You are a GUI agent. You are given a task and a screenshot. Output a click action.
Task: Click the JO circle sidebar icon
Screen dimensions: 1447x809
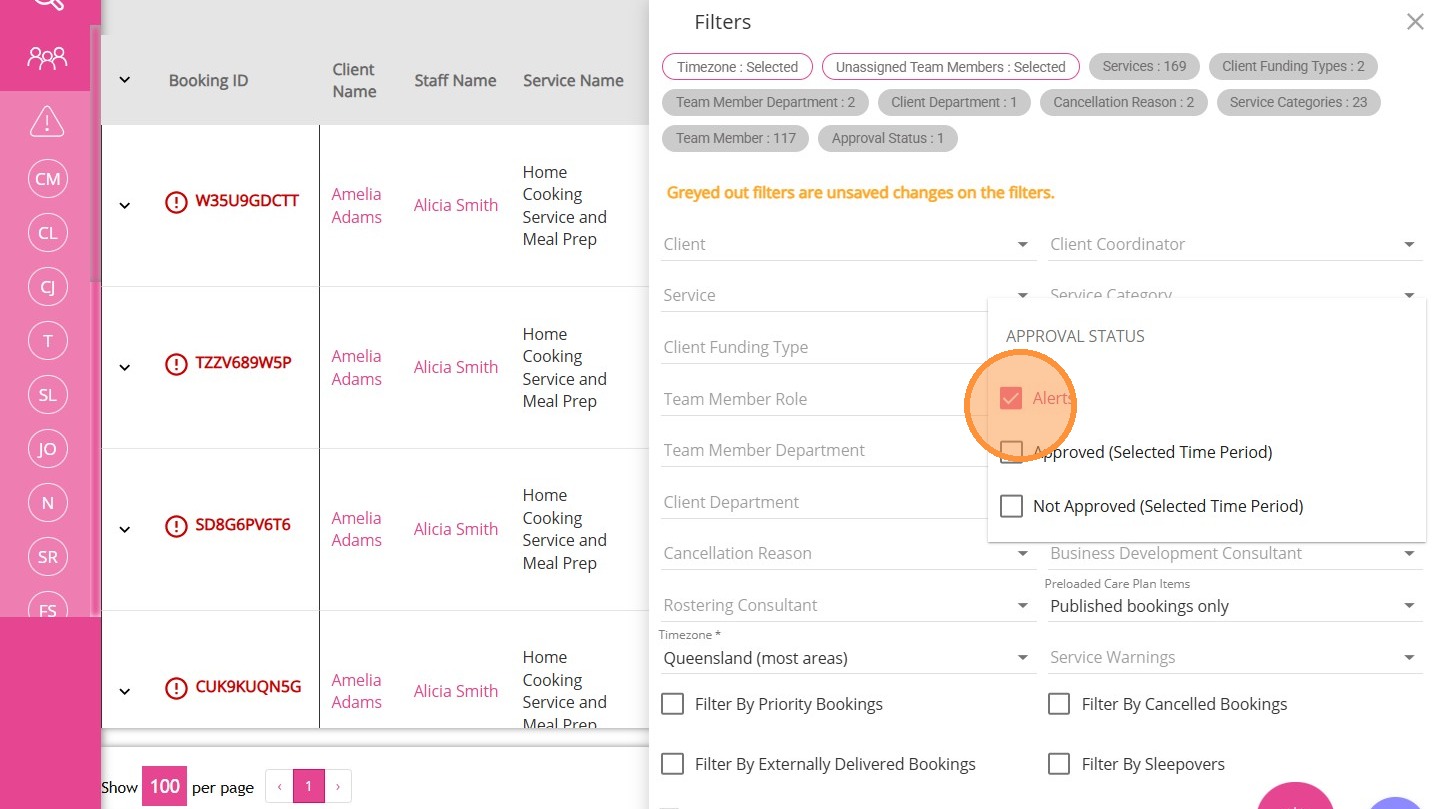[x=47, y=449]
